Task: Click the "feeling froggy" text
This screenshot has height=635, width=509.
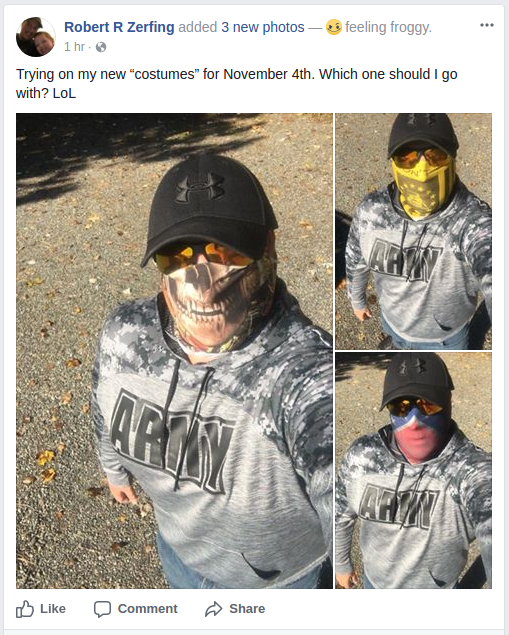Action: [x=388, y=27]
